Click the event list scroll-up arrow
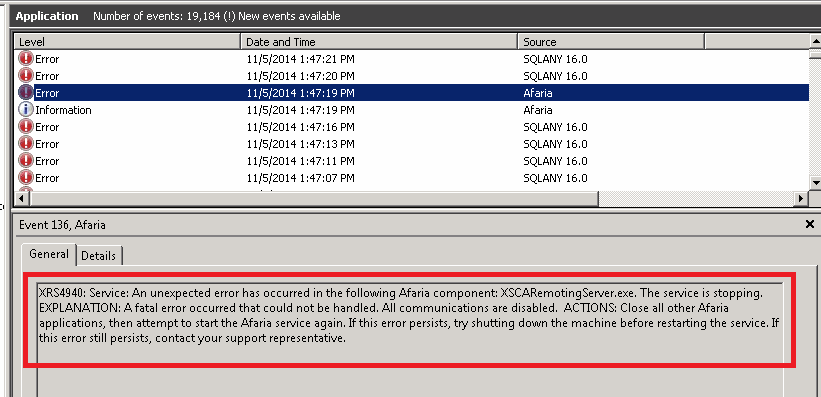The height and width of the screenshot is (397, 821). click(x=815, y=41)
